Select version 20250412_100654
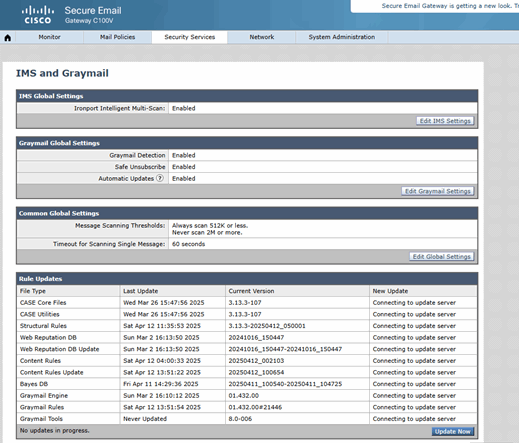 pyautogui.click(x=256, y=372)
